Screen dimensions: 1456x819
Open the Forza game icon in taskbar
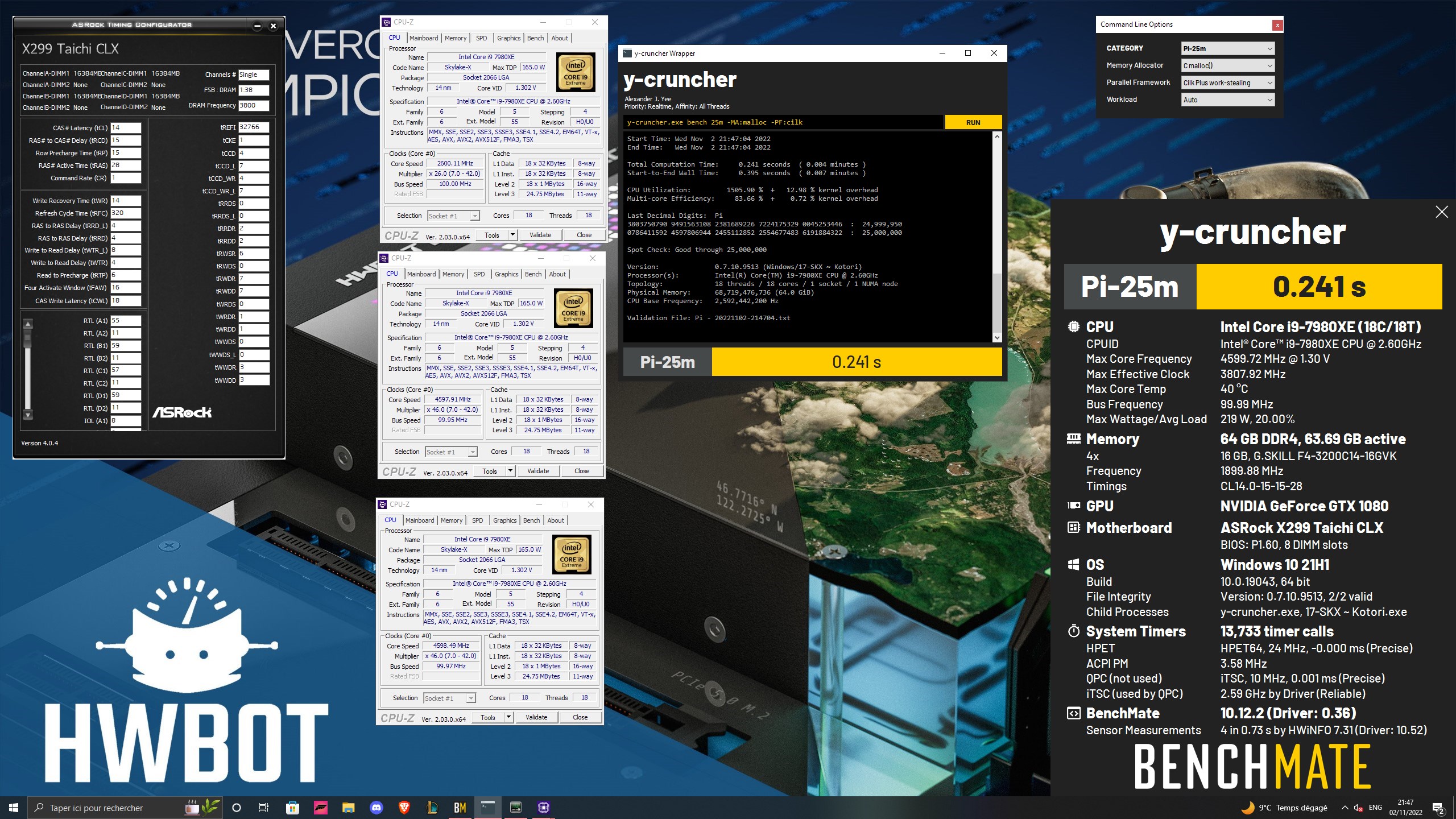[x=320, y=808]
